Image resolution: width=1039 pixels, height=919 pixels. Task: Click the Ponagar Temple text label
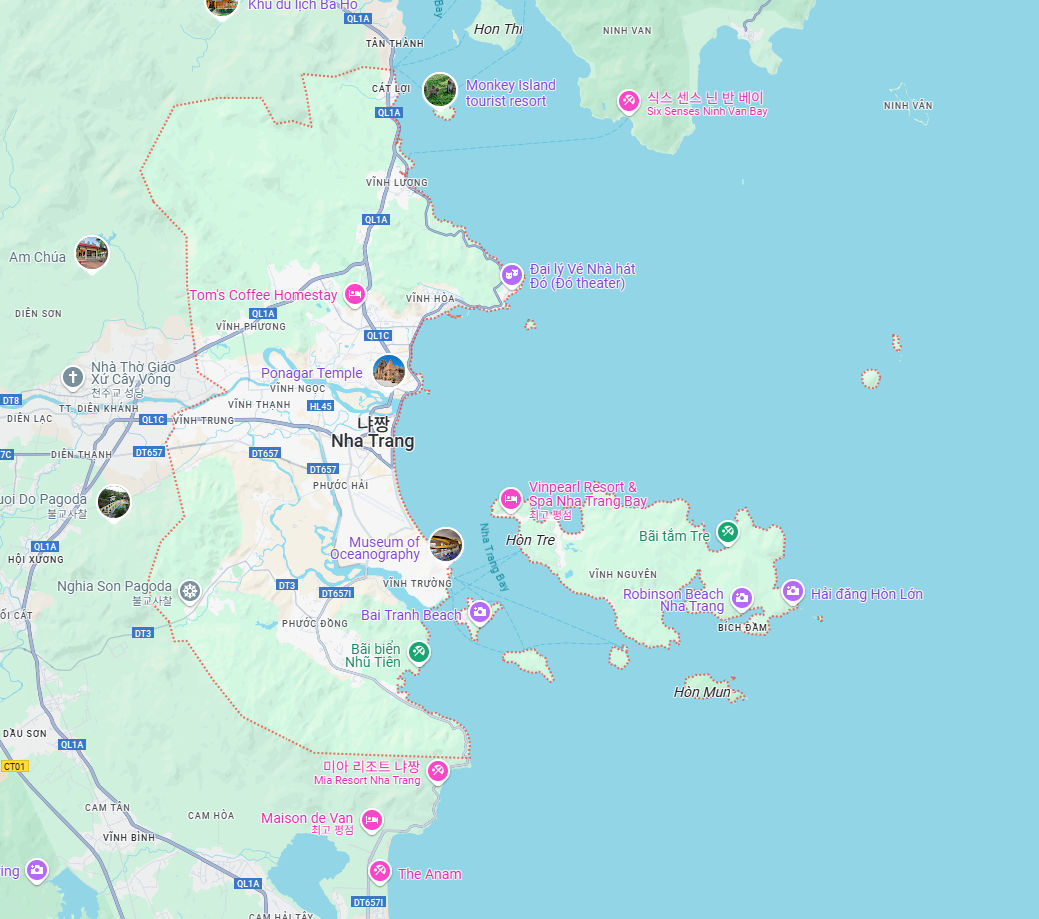pyautogui.click(x=311, y=373)
